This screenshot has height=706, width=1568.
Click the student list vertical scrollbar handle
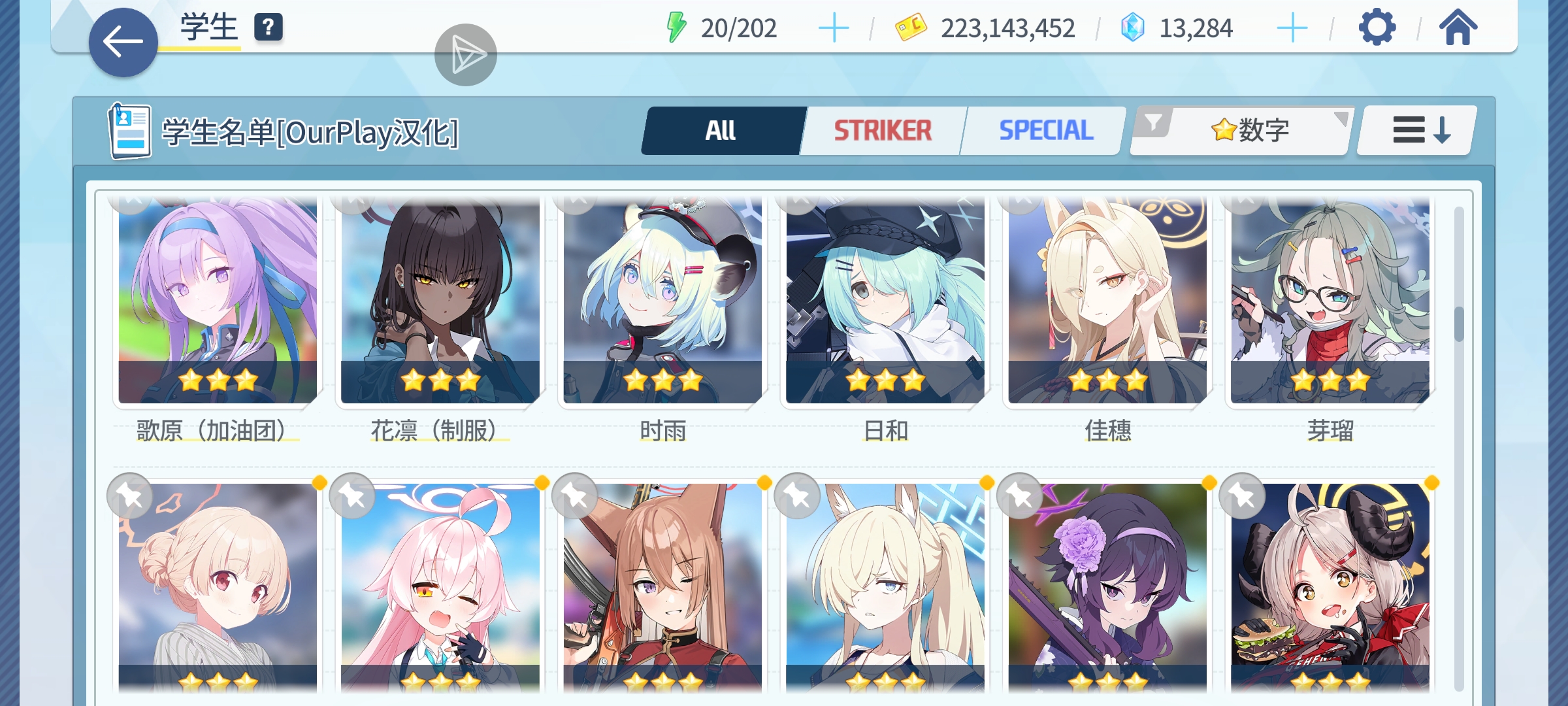coord(1459,324)
